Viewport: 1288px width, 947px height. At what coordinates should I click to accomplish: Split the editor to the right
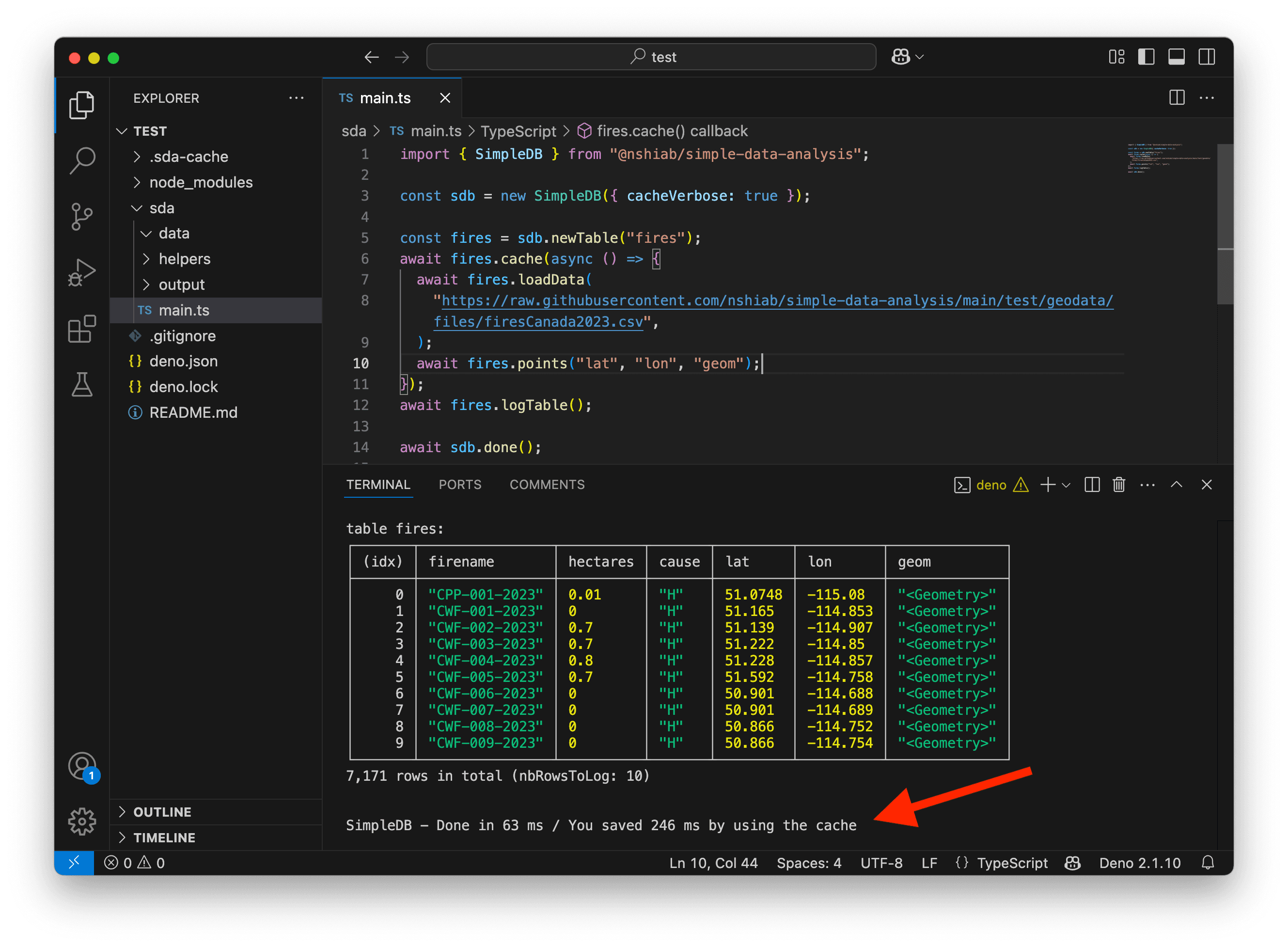coord(1177,97)
